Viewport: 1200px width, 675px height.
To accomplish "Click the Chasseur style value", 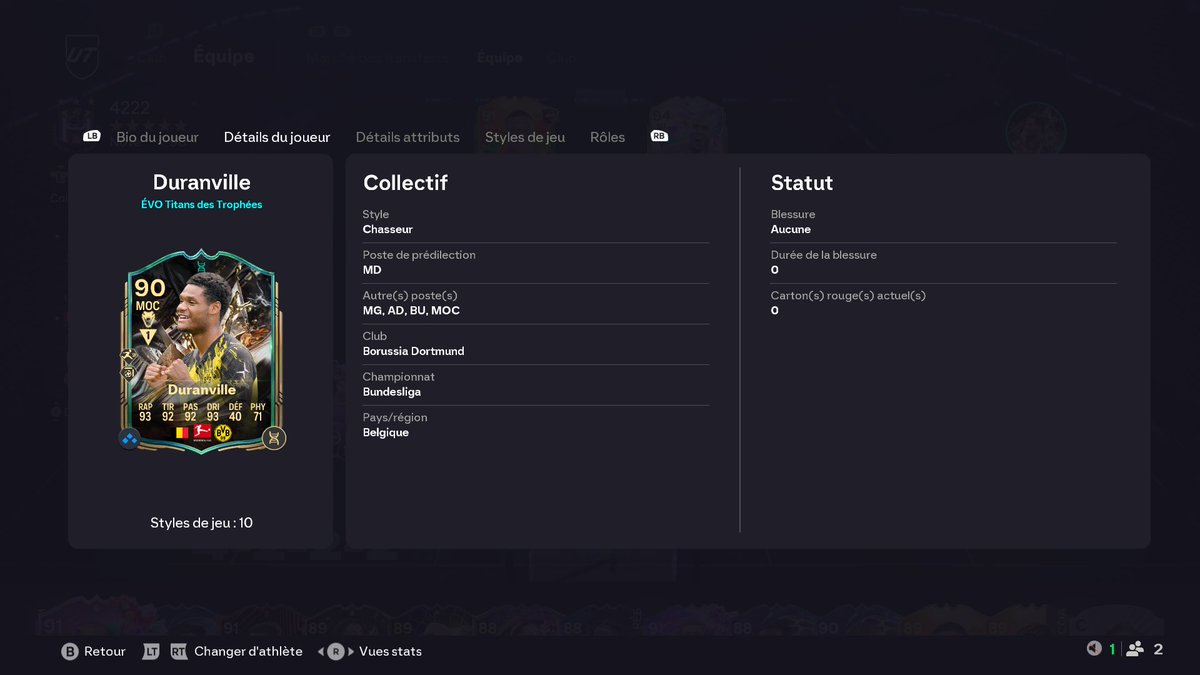I will tap(388, 229).
